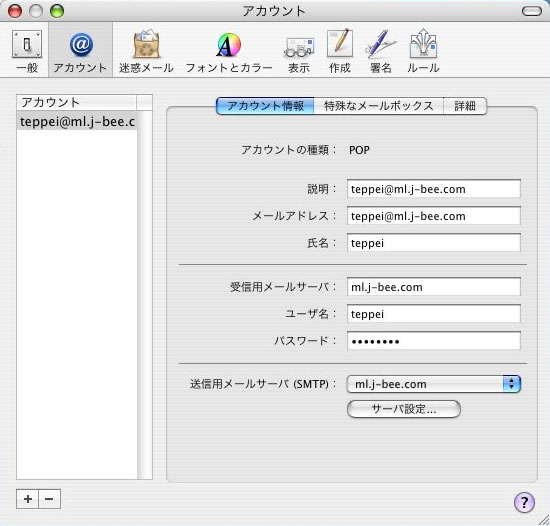Image resolution: width=550 pixels, height=526 pixels.
Task: Open フォントとカラー fonts and colors pane
Action: click(229, 51)
